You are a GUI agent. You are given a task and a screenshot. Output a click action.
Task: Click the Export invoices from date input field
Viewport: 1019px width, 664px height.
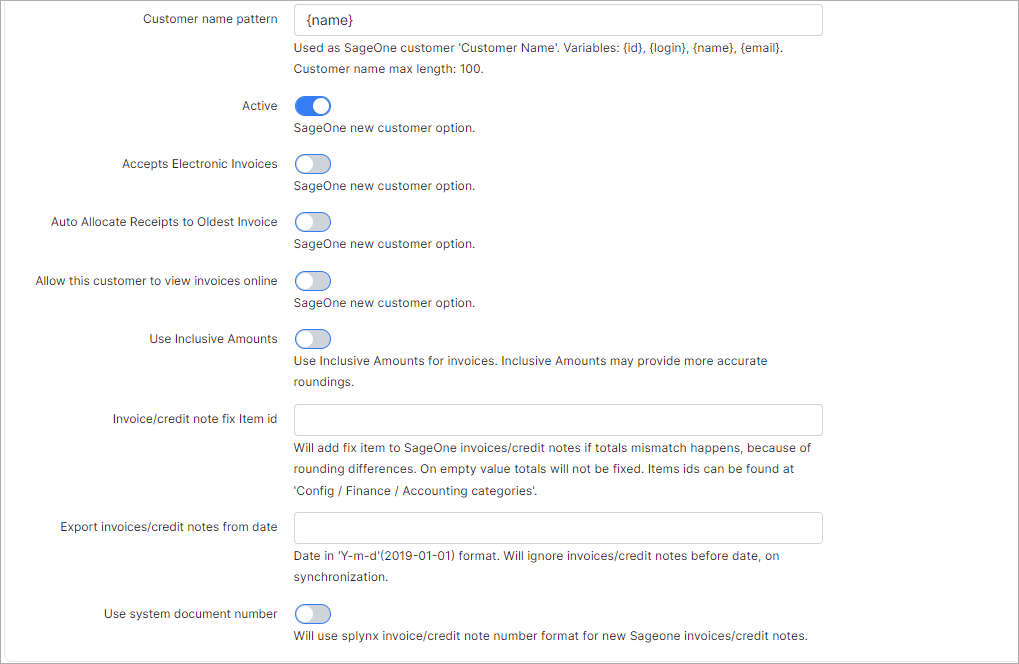pos(557,528)
